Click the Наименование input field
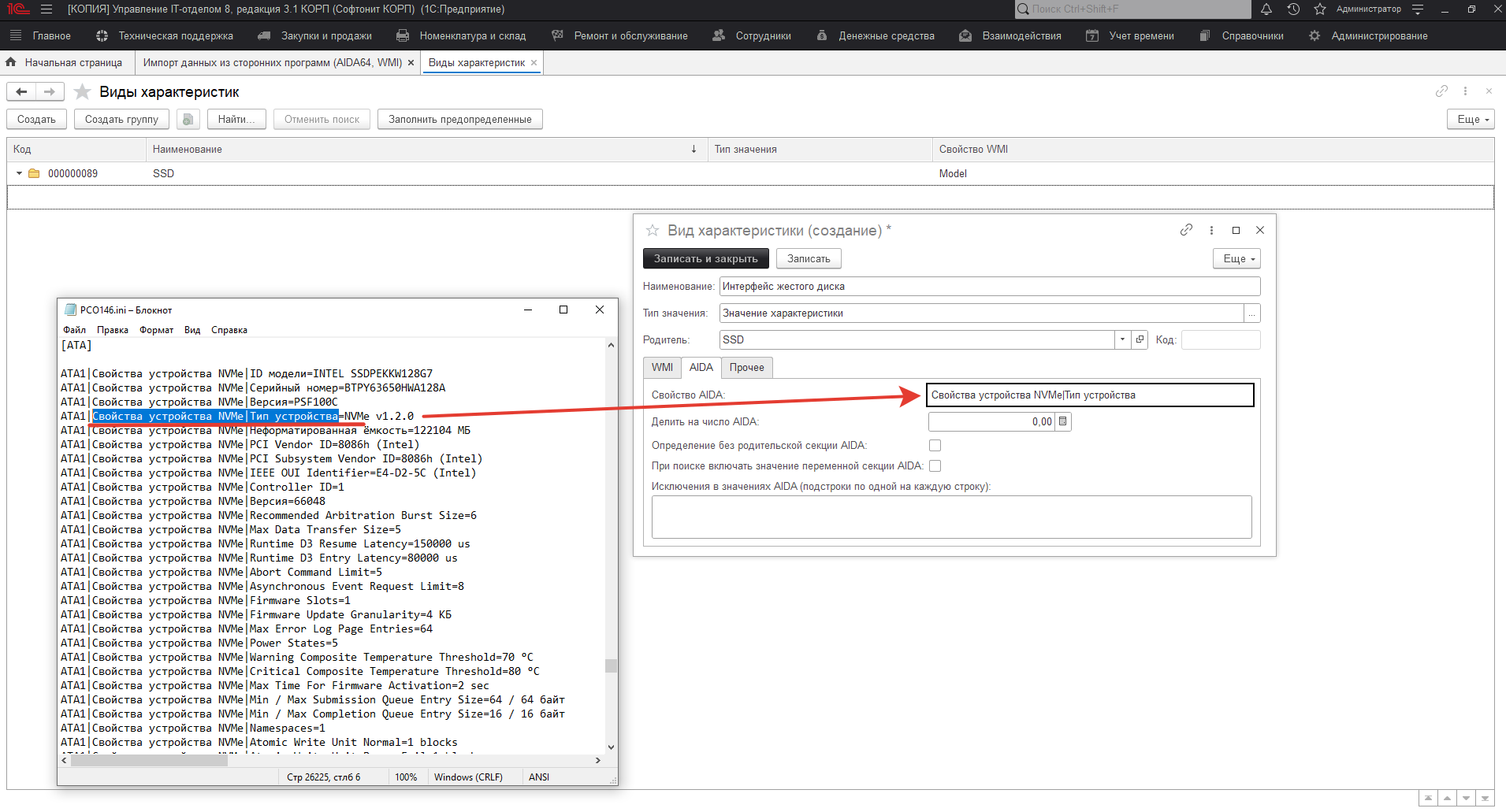The height and width of the screenshot is (812, 1506). pyautogui.click(x=989, y=287)
